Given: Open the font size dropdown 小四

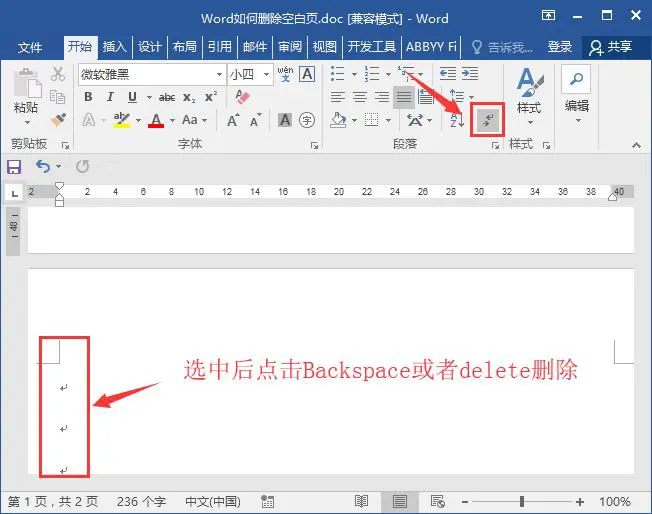Looking at the screenshot, I should click(x=266, y=74).
